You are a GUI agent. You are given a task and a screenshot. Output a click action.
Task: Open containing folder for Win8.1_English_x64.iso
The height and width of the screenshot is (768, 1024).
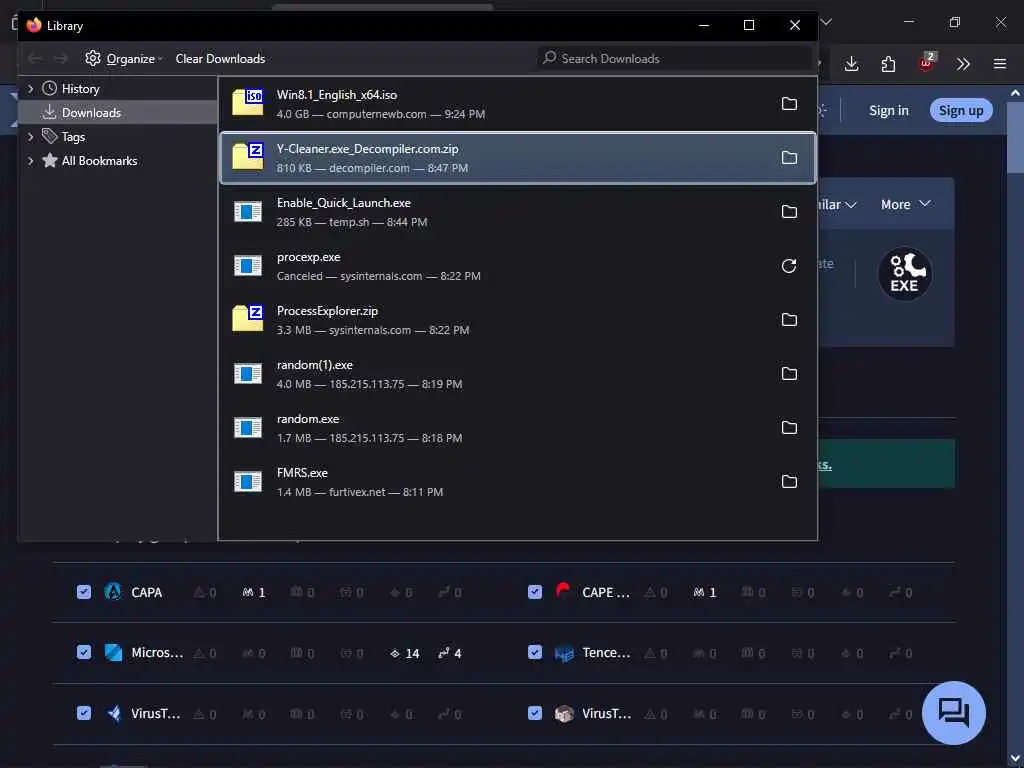789,104
